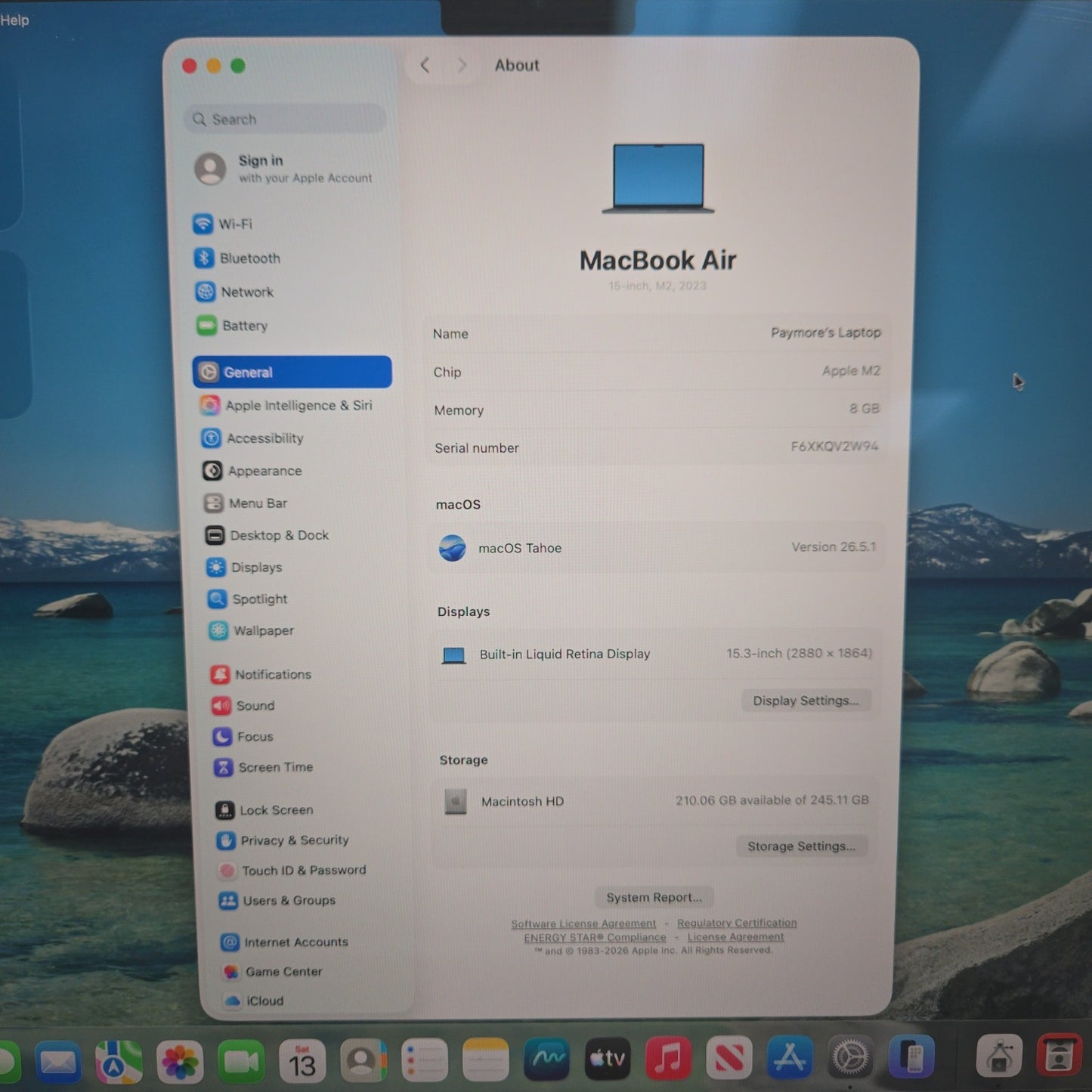Open Notes from the Dock
The image size is (1092, 1092).
(x=486, y=1060)
